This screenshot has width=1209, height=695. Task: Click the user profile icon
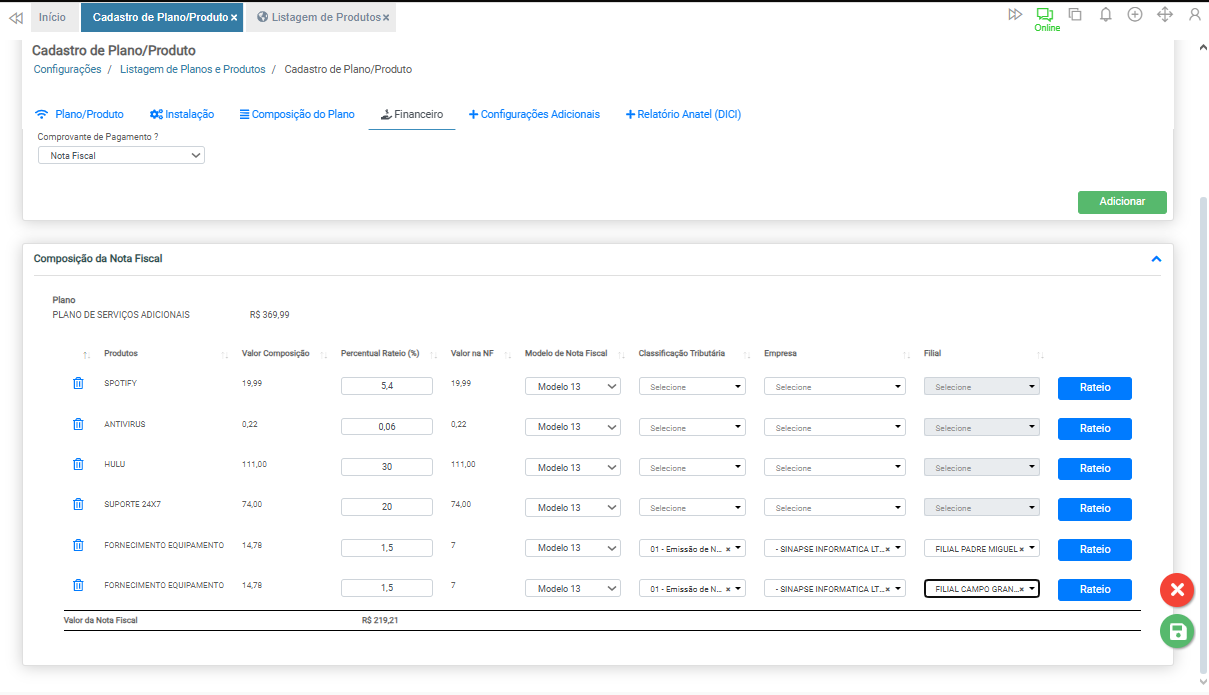[1194, 15]
